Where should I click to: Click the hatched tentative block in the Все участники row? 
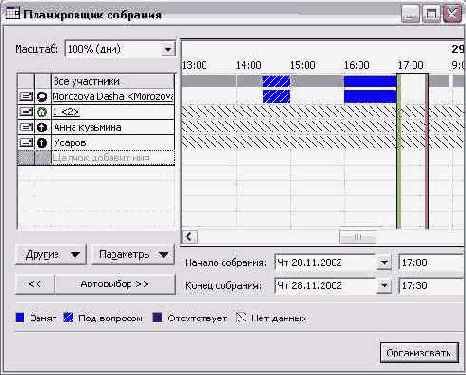276,81
